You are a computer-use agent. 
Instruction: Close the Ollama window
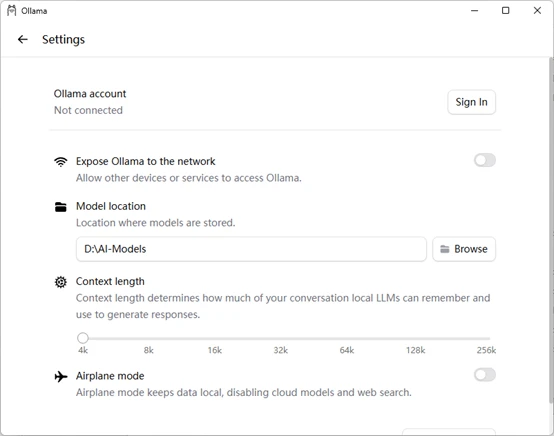[x=537, y=11]
